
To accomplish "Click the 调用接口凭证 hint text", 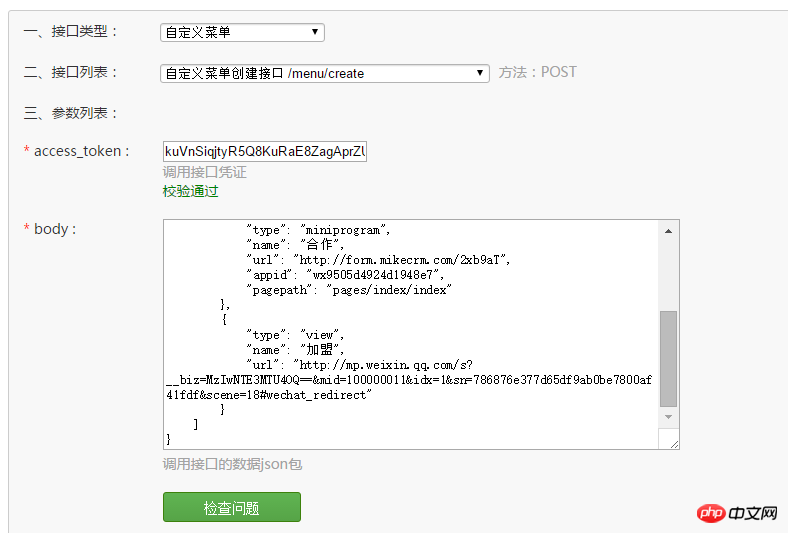I will [x=204, y=172].
